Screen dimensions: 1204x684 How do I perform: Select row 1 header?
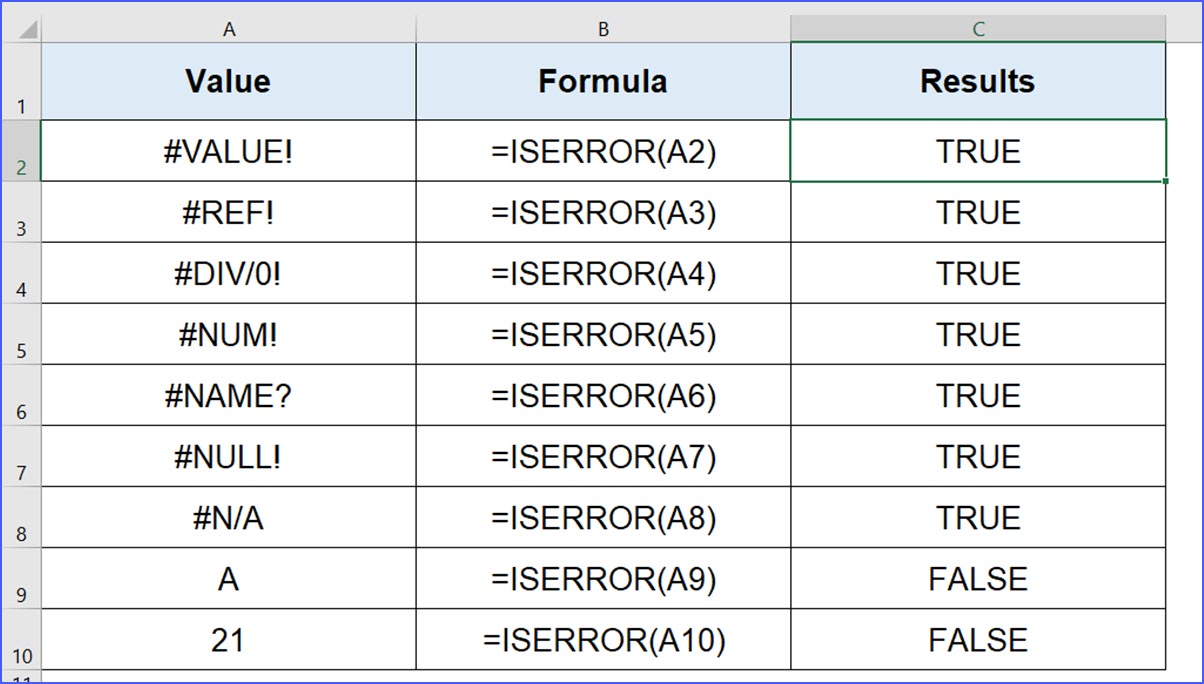22,82
